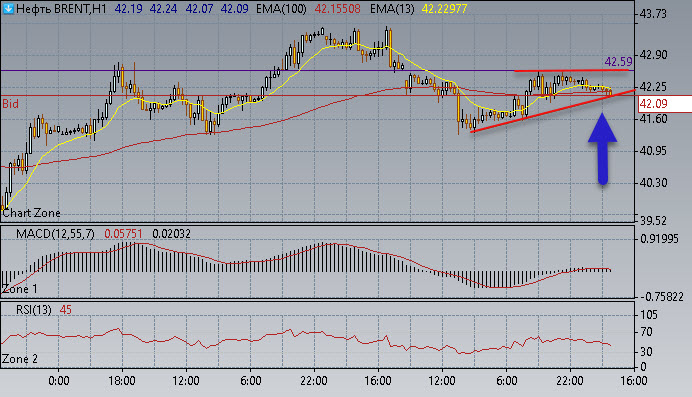Click the EMA(13) value 42.22977

tap(444, 9)
